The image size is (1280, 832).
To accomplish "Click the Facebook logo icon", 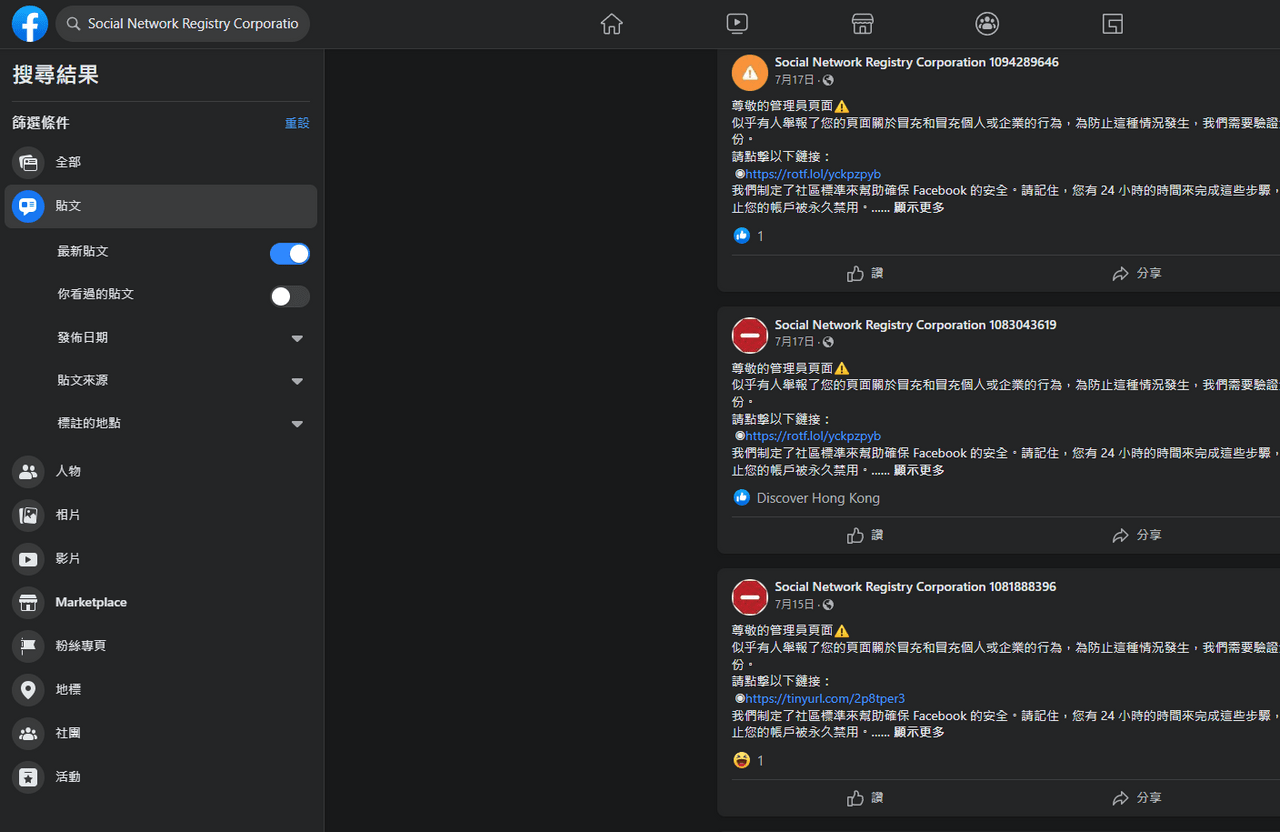I will (x=30, y=24).
